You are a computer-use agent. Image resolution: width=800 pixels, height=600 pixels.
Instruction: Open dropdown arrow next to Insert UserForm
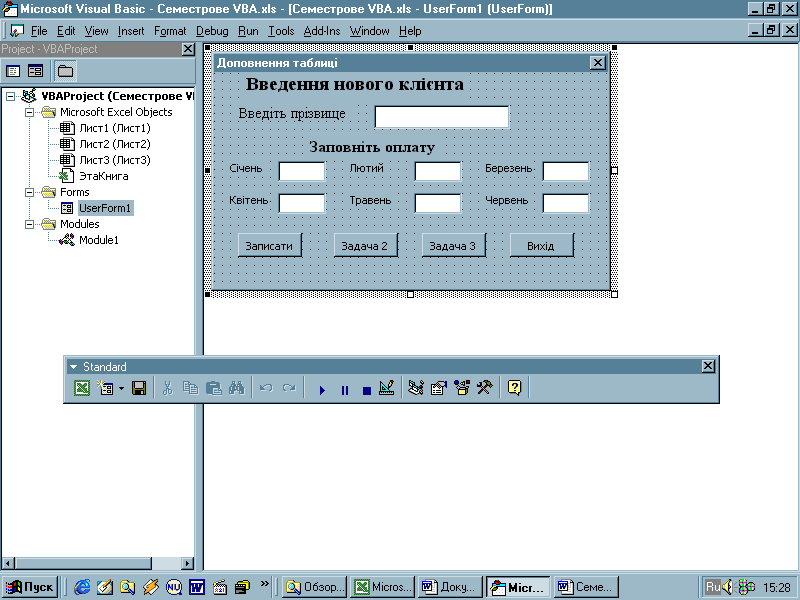(121, 388)
